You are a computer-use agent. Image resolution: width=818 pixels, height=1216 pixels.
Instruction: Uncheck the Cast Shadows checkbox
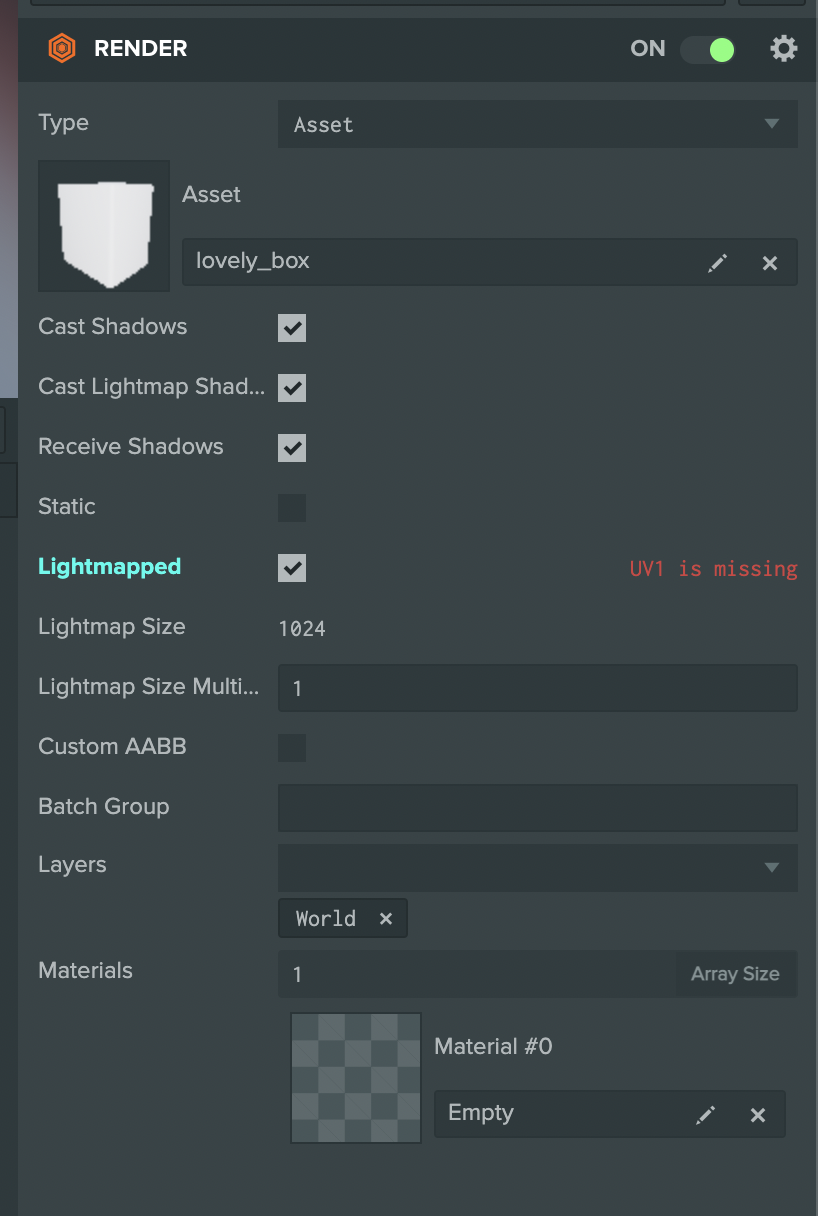(291, 327)
